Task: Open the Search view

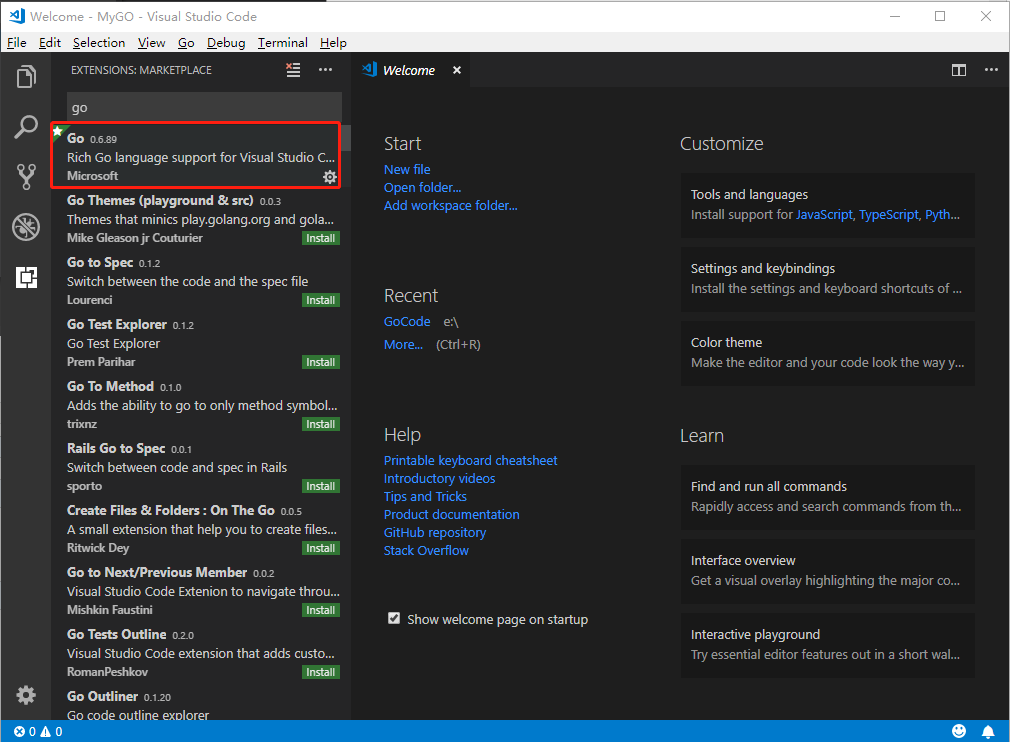Action: (26, 127)
